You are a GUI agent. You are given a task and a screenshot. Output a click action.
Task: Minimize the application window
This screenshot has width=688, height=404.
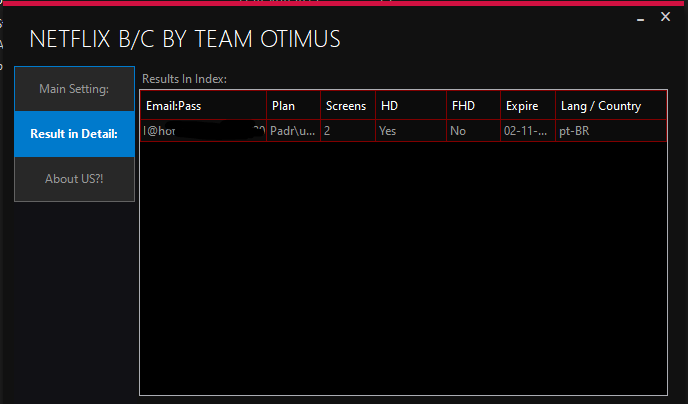tap(642, 18)
